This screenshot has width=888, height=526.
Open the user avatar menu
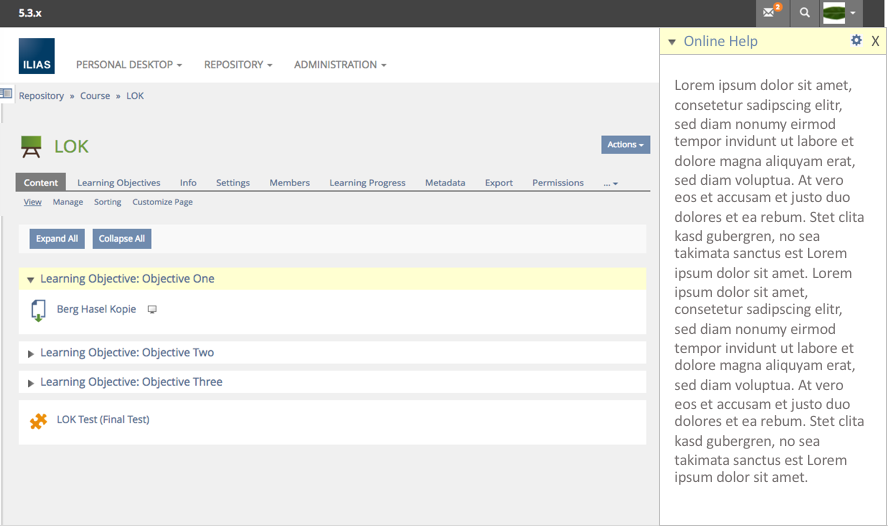tap(840, 13)
